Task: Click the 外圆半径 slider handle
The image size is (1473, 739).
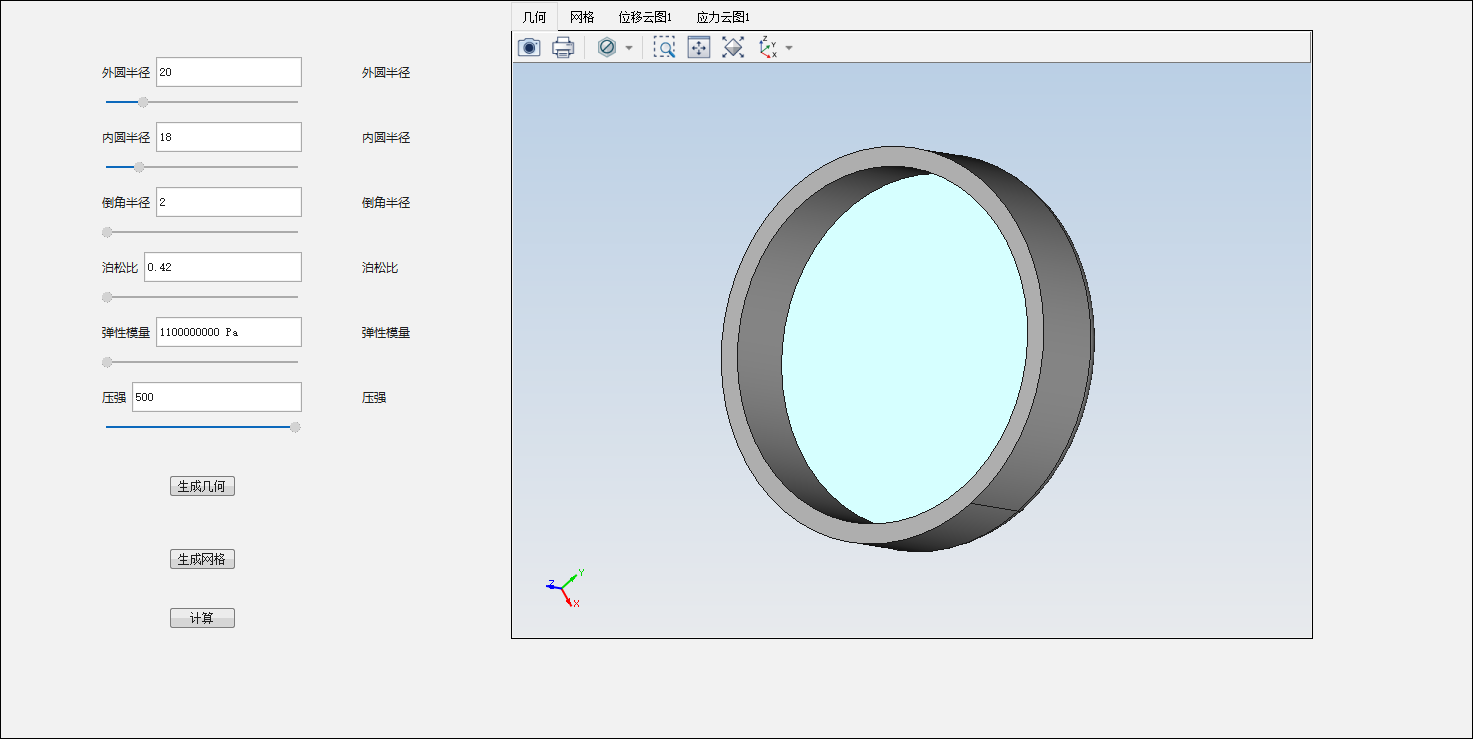Action: click(143, 102)
